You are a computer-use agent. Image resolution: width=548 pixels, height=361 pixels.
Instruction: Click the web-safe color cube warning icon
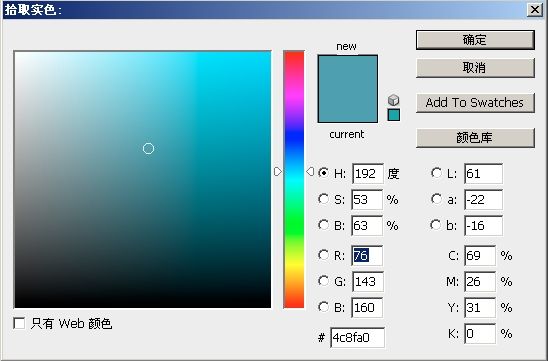[394, 100]
